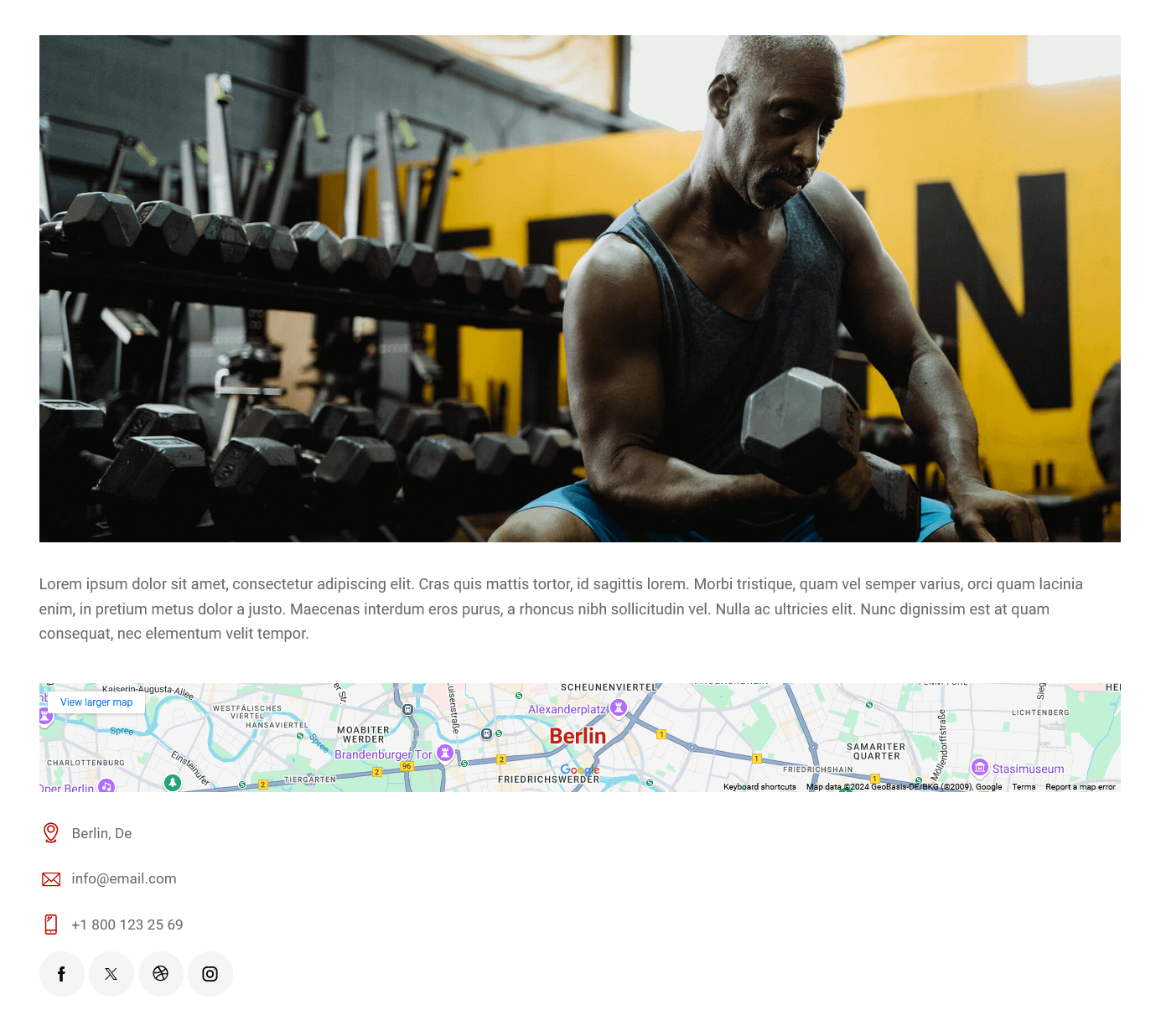Click the red mobile phone icon
This screenshot has width=1161, height=1036.
click(x=50, y=925)
